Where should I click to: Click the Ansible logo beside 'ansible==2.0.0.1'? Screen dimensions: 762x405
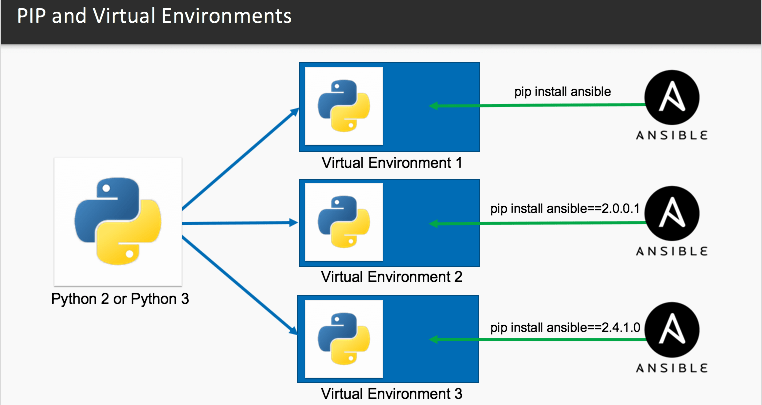[x=672, y=222]
